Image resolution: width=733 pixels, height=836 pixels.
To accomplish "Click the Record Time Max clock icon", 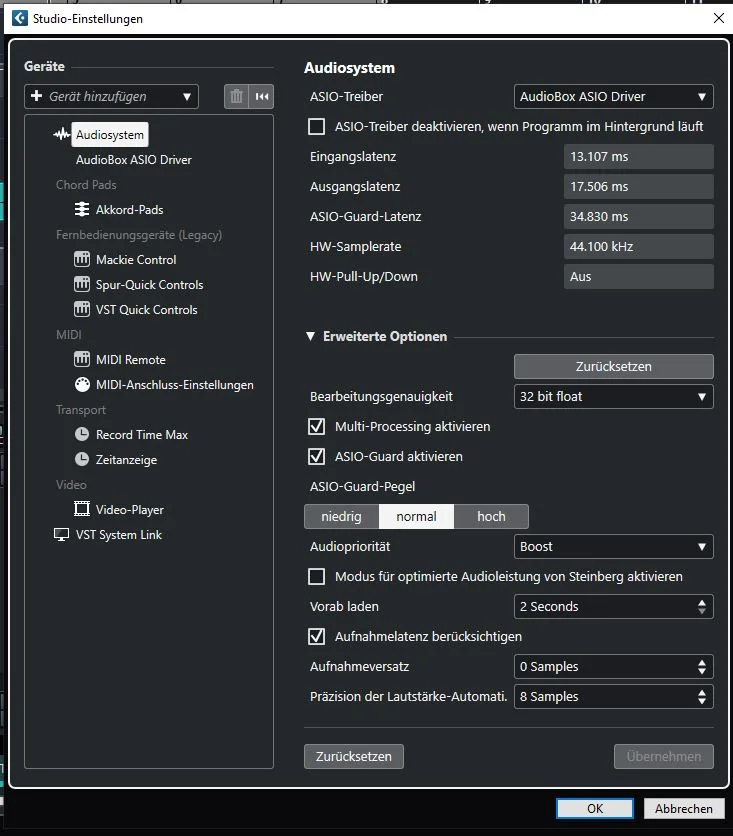I will [x=82, y=435].
